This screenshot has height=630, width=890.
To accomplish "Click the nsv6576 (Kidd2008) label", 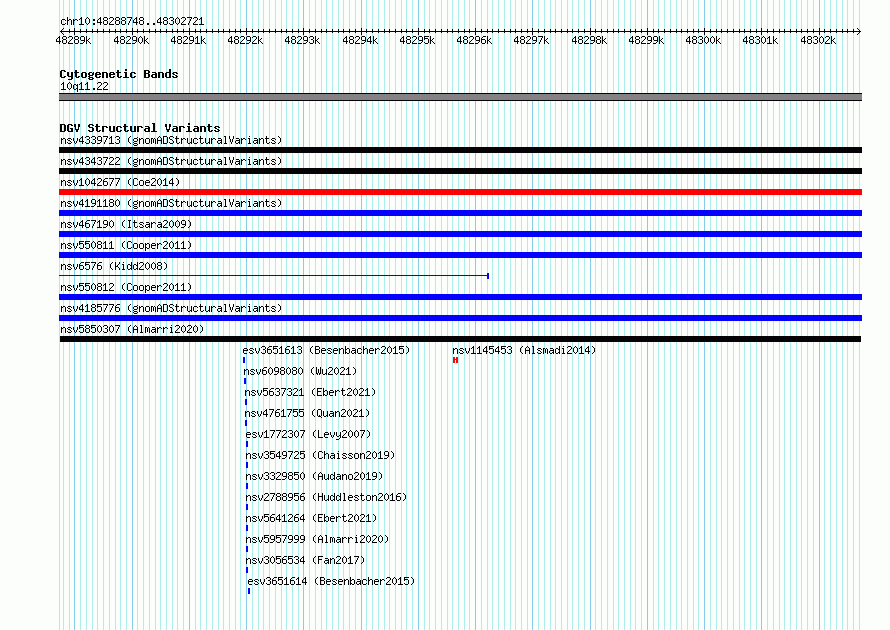I will [114, 266].
